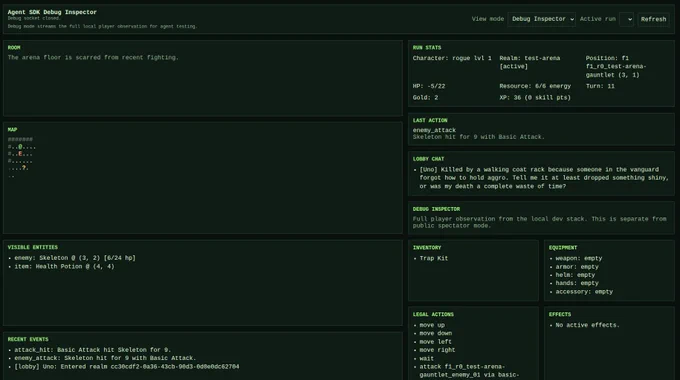Click the LEGAL ACTIONS heading
The image size is (680, 380).
coord(433,314)
